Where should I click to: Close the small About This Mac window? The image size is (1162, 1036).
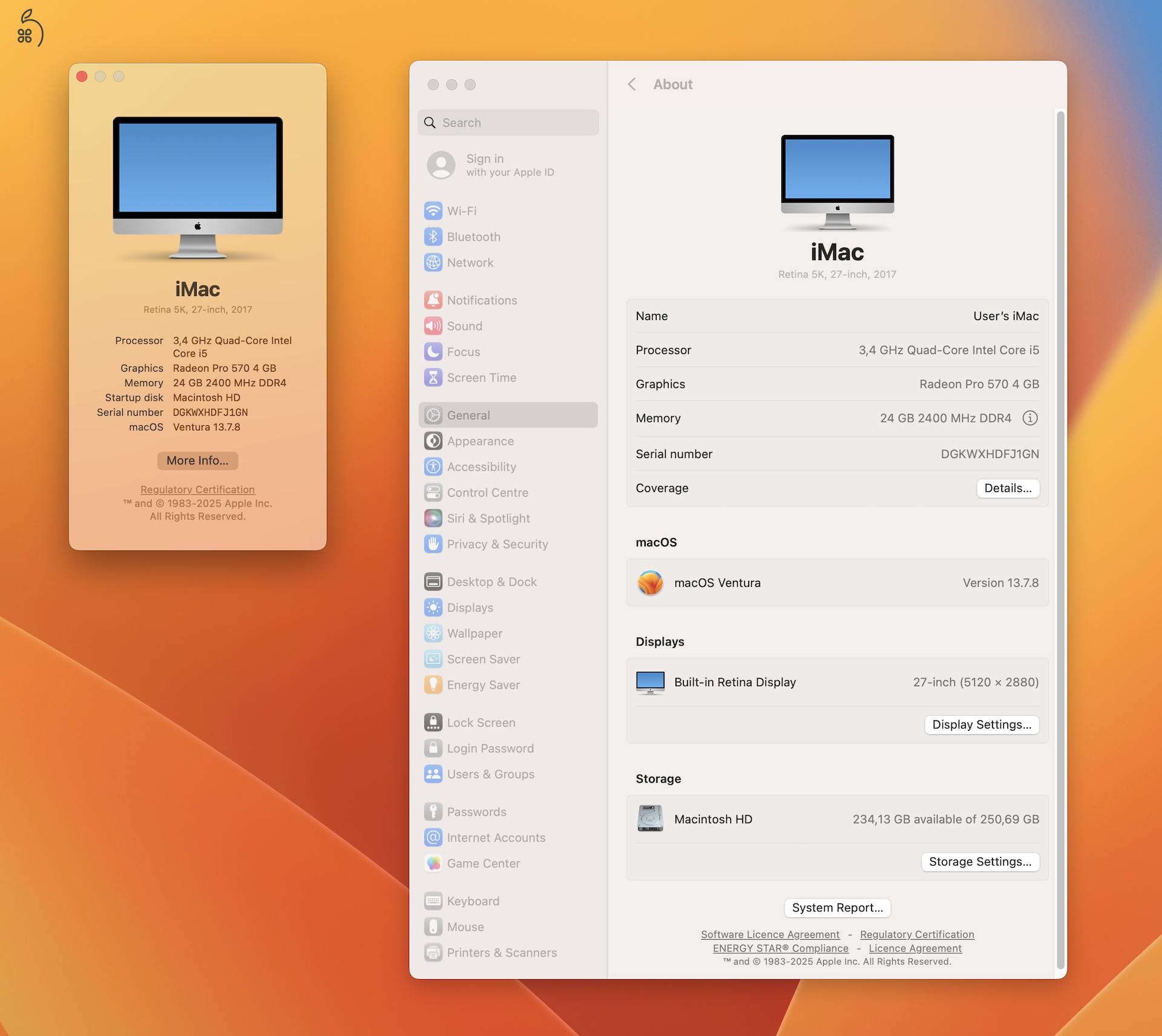click(x=82, y=76)
